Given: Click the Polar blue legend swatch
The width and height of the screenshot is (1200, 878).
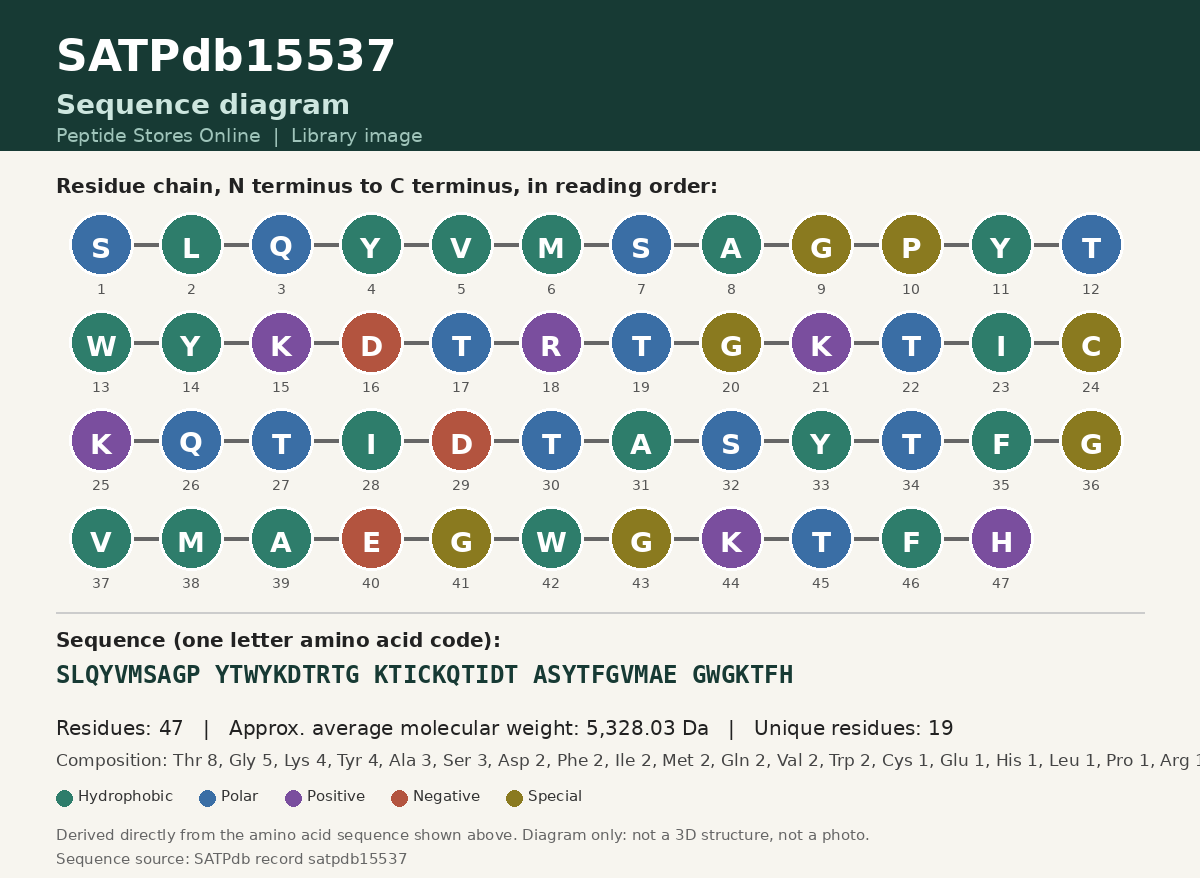Looking at the screenshot, I should [x=208, y=798].
